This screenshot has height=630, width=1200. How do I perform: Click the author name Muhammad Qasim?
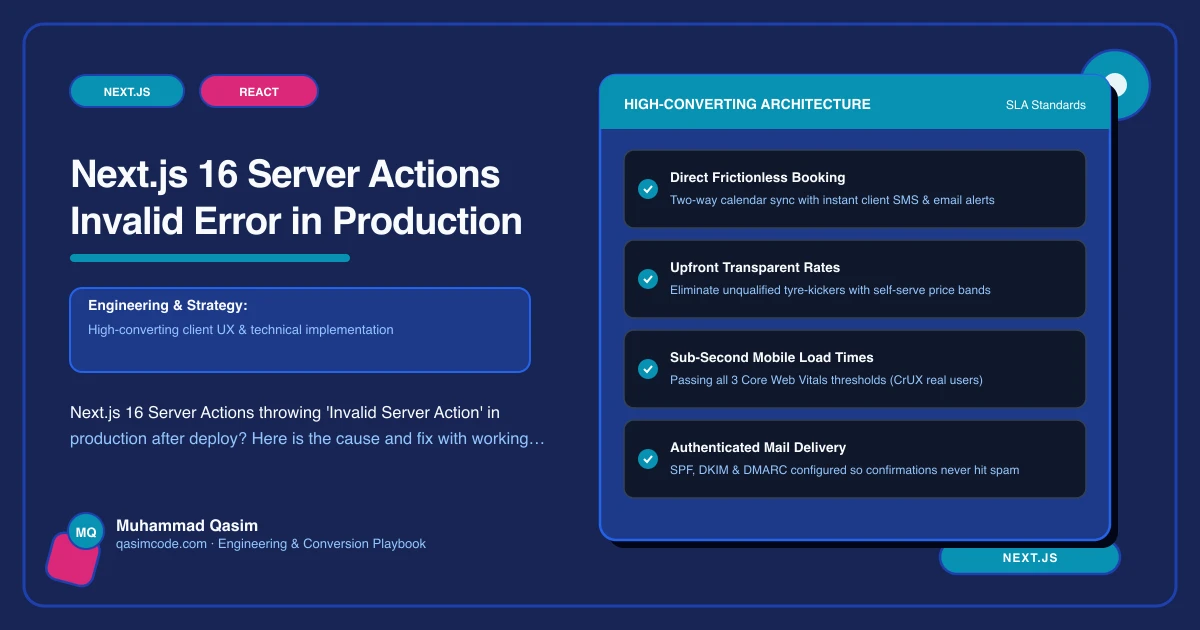[187, 525]
